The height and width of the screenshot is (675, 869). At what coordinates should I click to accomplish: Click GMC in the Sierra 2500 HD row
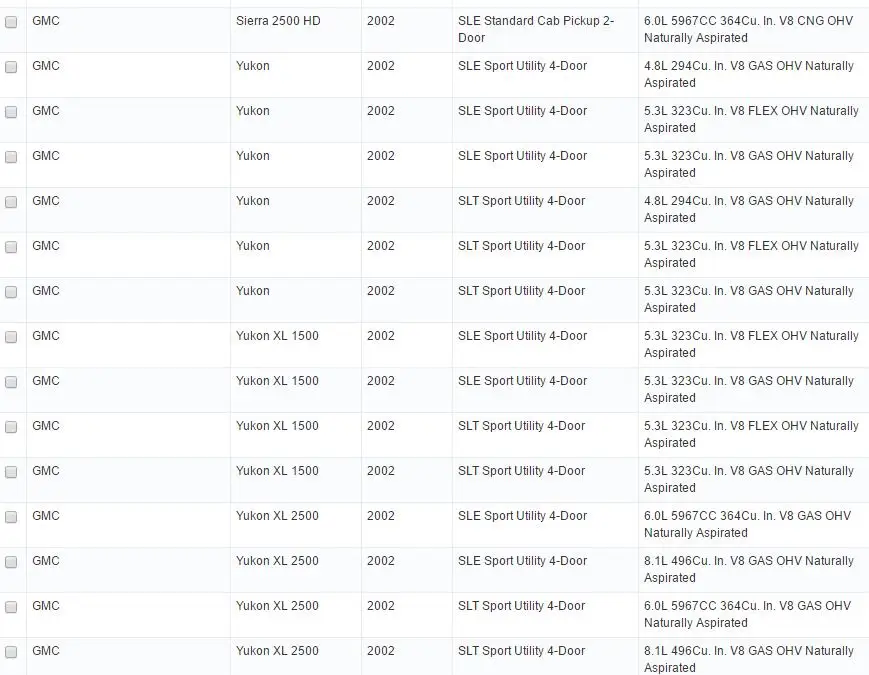coord(46,21)
